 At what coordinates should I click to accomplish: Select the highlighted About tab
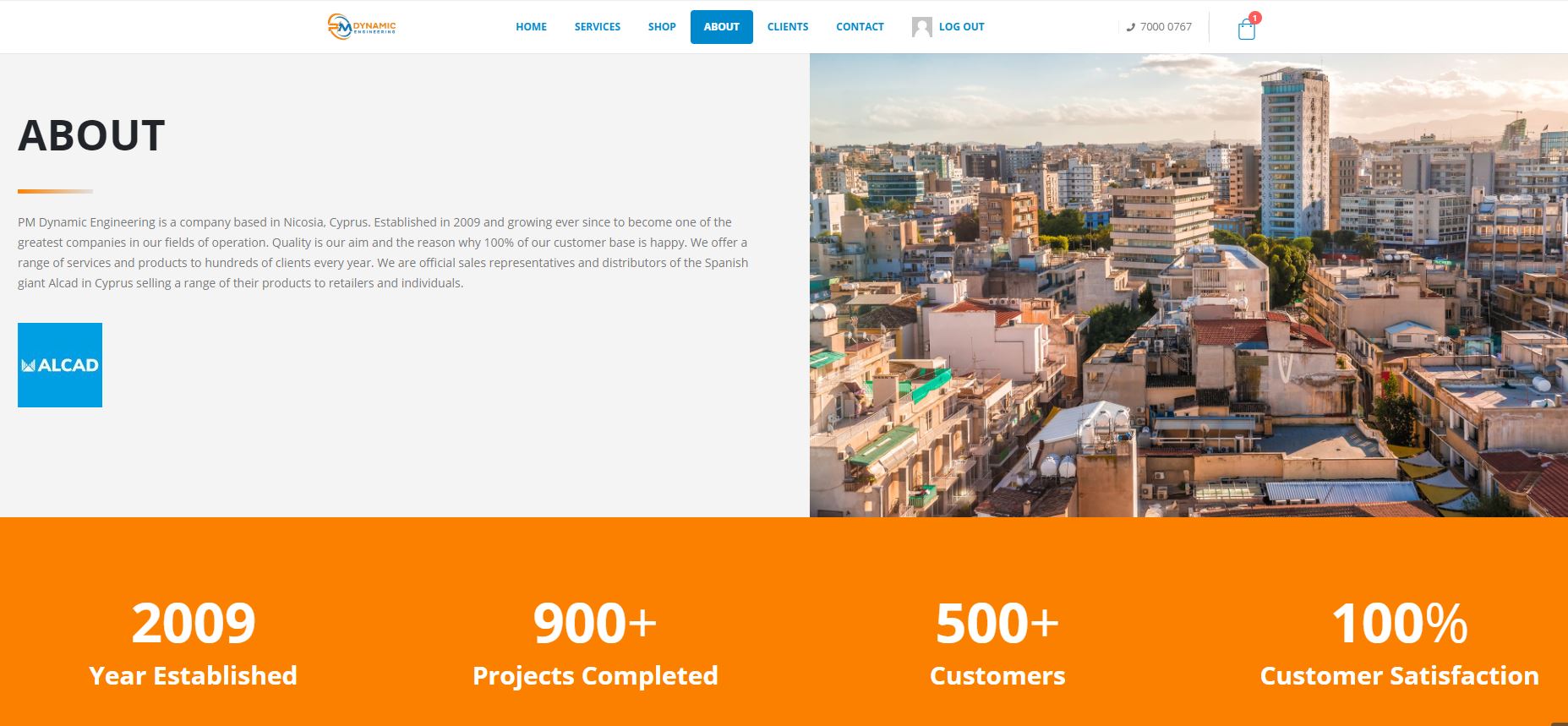coord(722,27)
